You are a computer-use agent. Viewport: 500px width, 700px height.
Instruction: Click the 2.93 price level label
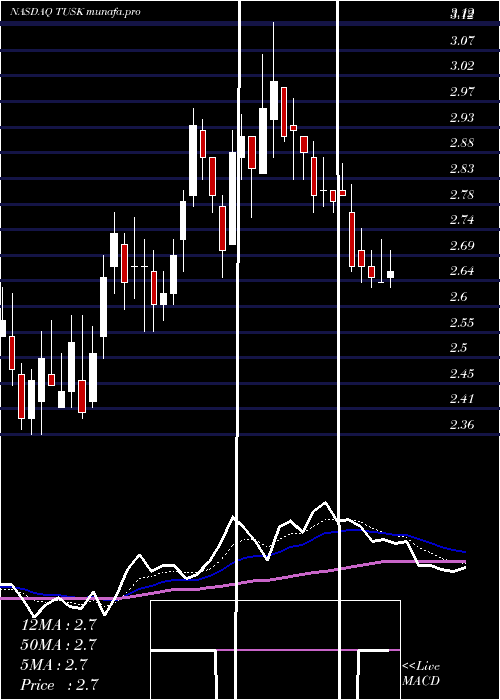coord(462,118)
